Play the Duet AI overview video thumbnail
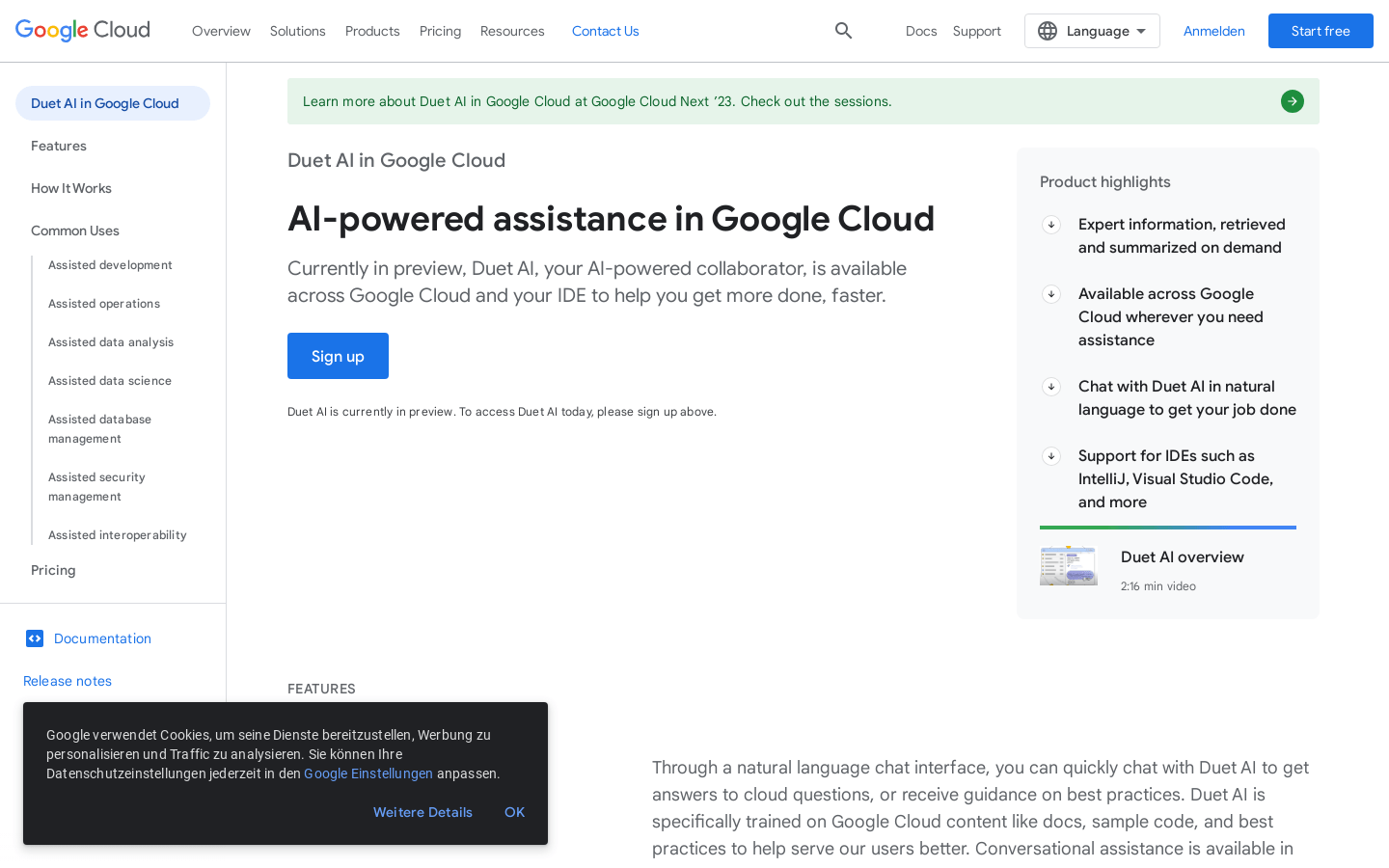Screen dimensions: 1389x868 tap(1068, 565)
